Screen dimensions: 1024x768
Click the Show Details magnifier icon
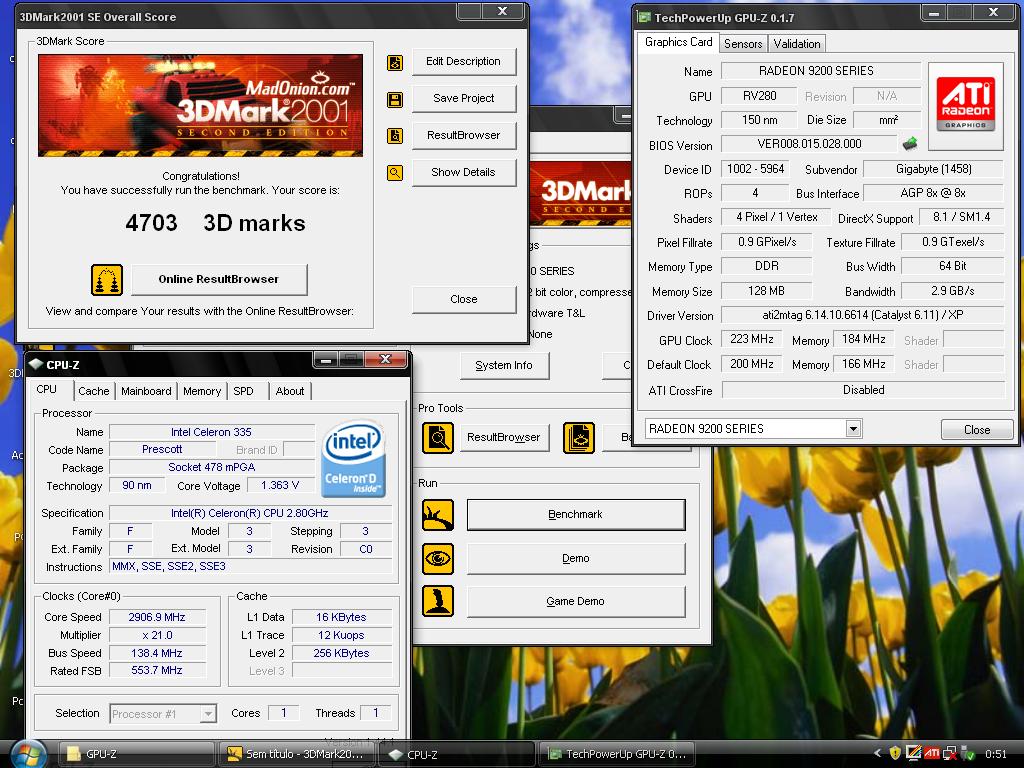coord(394,173)
